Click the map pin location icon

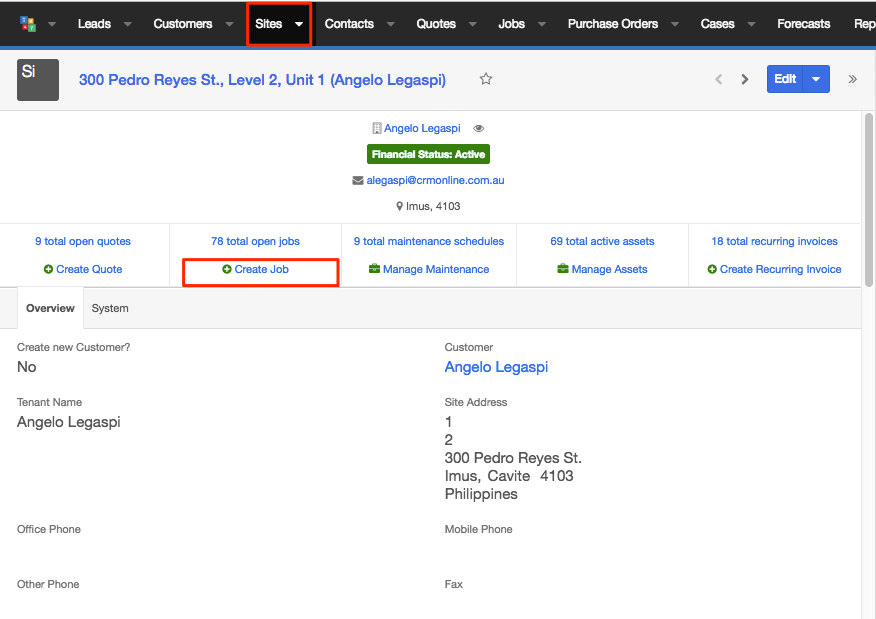pyautogui.click(x=399, y=206)
